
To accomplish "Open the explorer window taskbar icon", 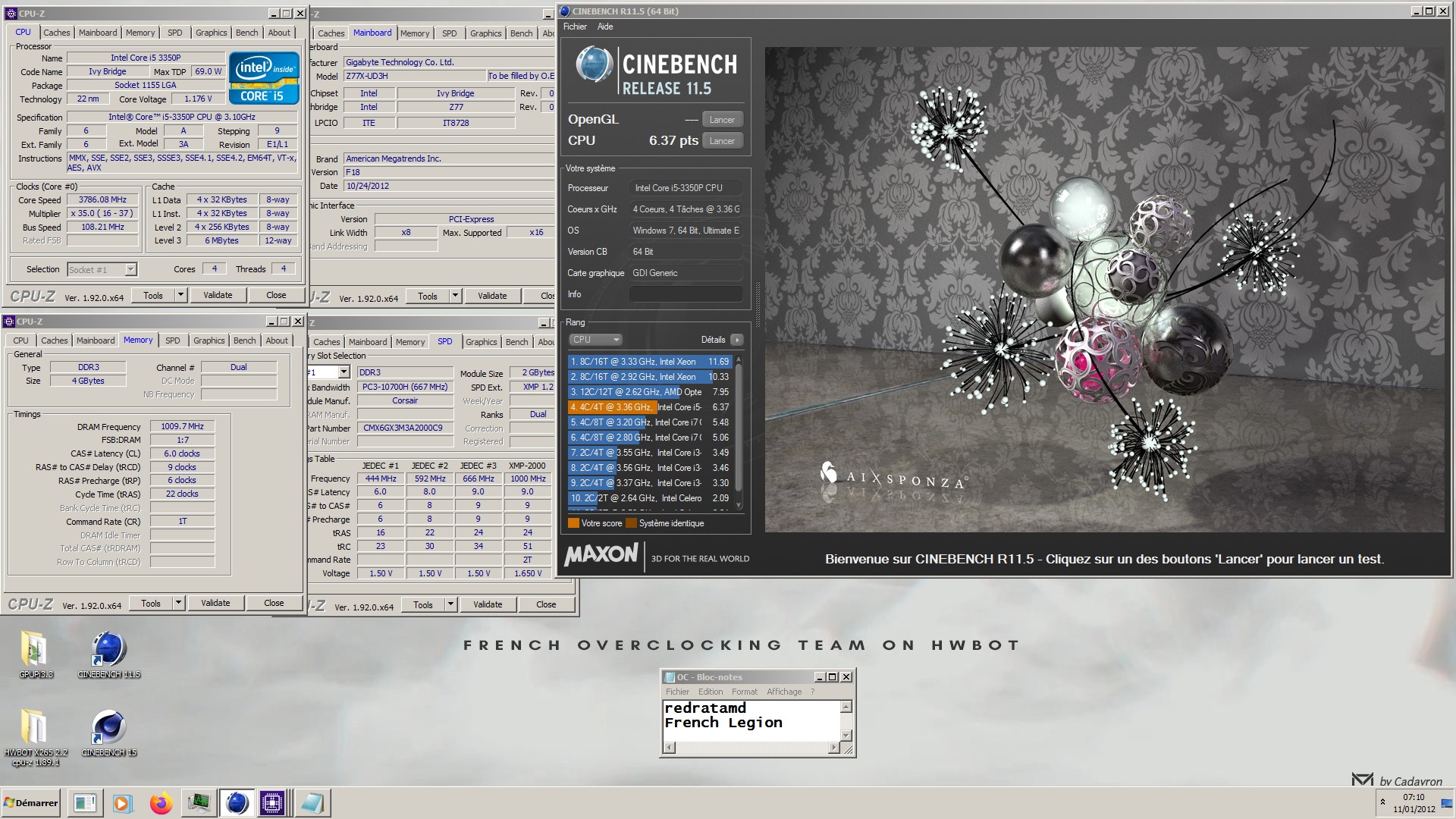I will click(x=85, y=803).
